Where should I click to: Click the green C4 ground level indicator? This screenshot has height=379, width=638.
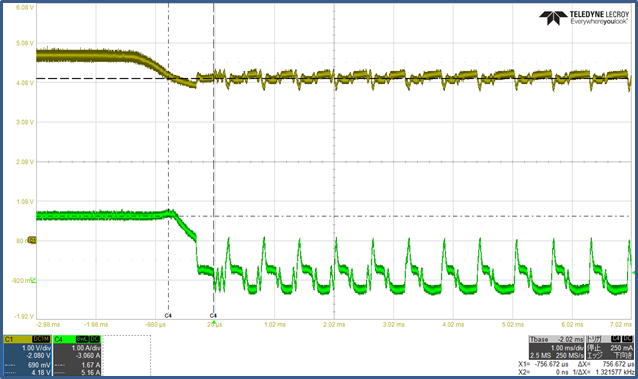[33, 280]
